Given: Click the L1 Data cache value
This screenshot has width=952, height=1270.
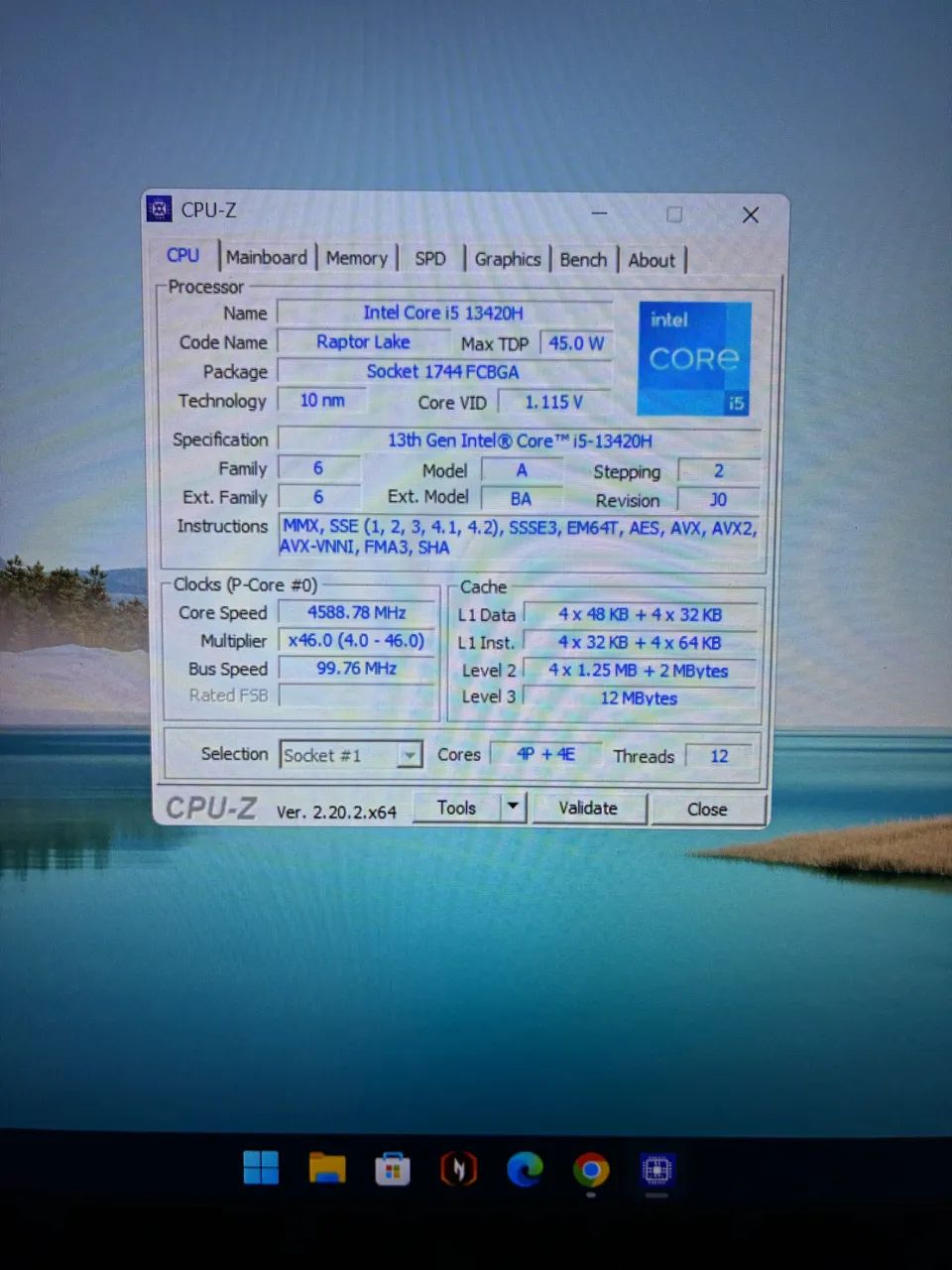Looking at the screenshot, I should click(641, 615).
